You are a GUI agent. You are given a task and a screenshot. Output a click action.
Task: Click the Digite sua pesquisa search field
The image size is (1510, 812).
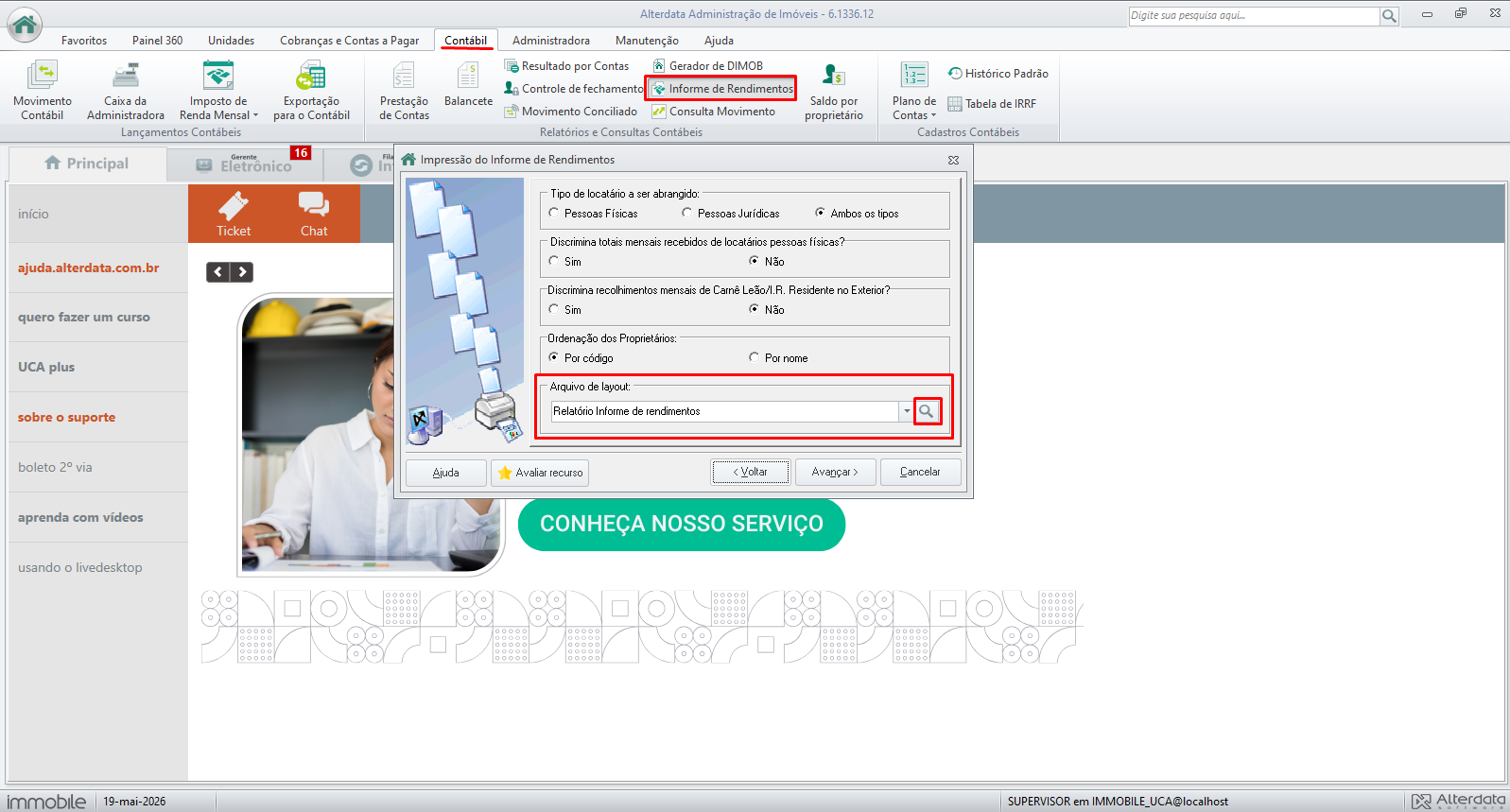point(1254,16)
